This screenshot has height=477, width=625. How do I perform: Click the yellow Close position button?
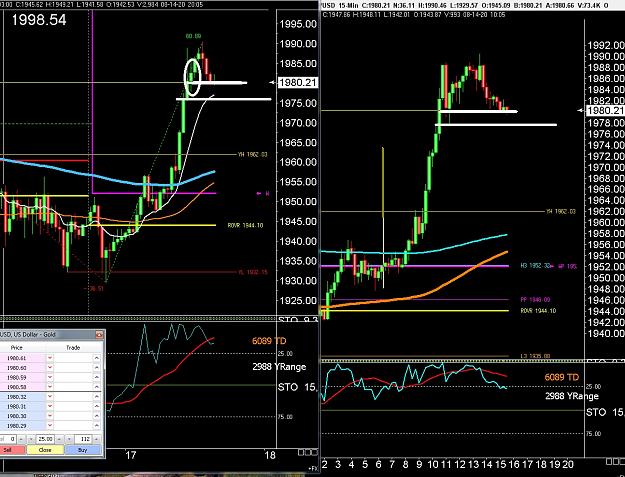tap(45, 450)
